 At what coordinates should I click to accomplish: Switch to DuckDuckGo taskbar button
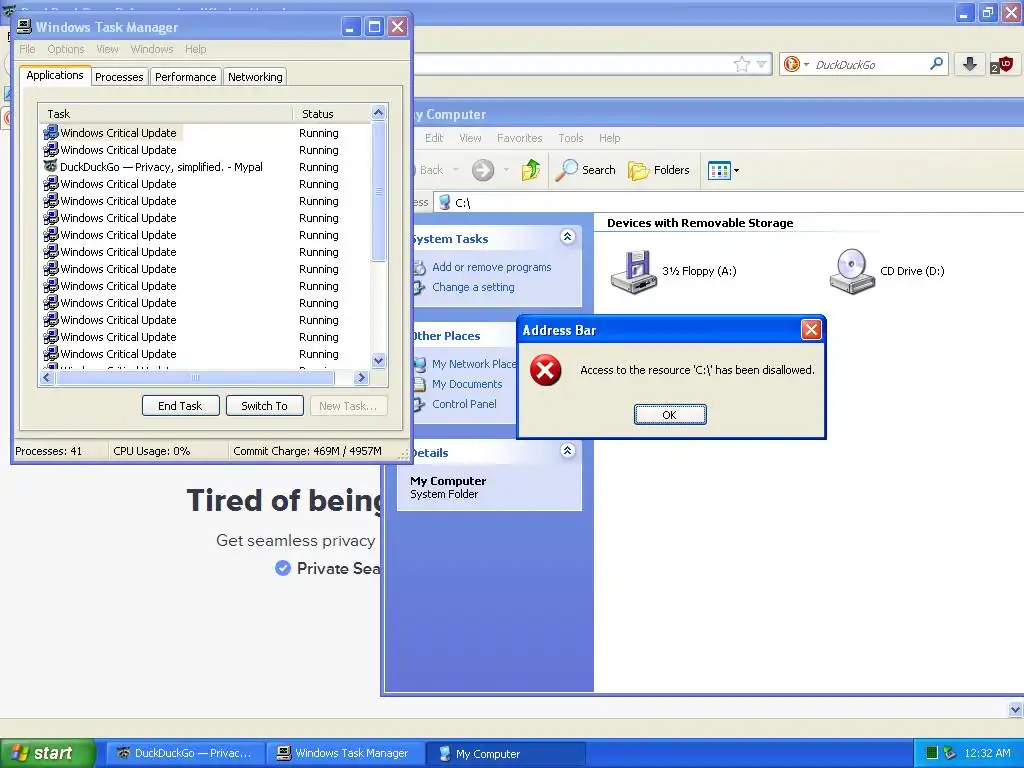coord(185,753)
